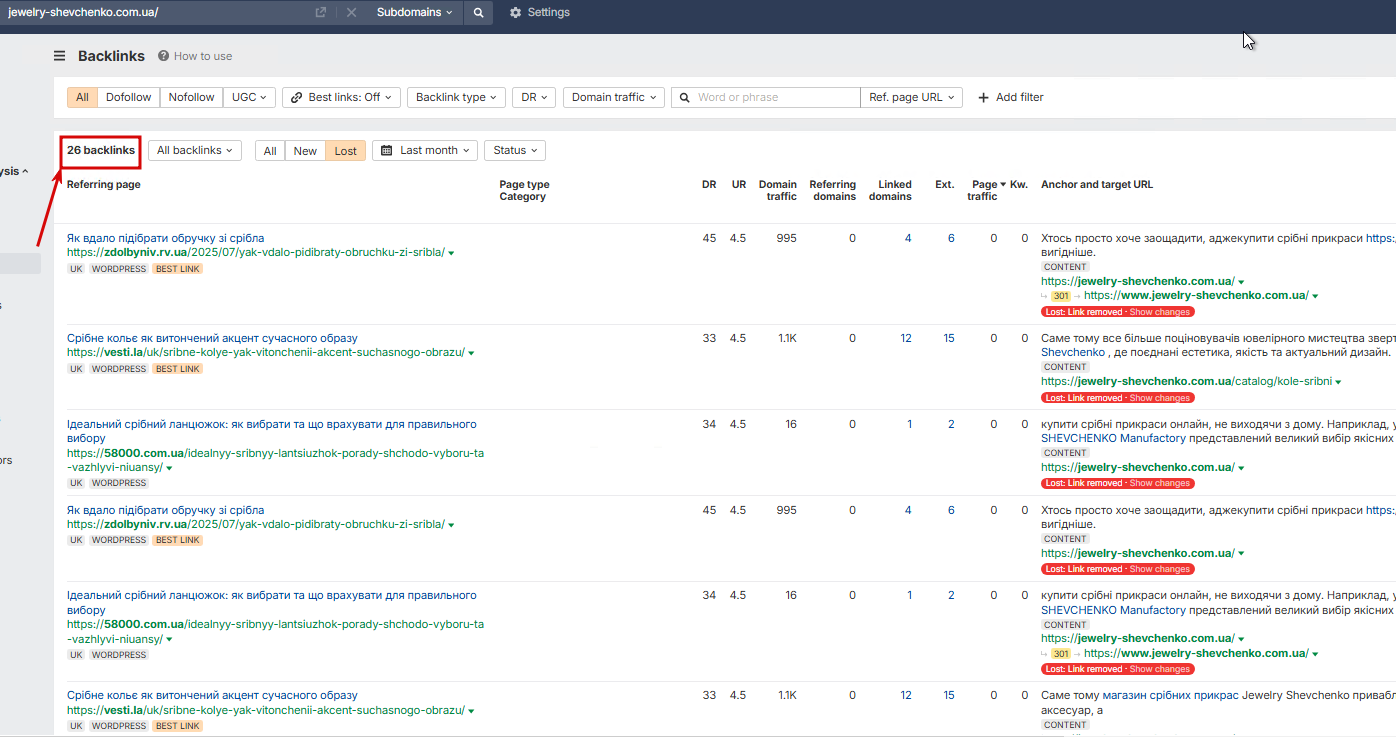Select the Dofollow filter toggle
The width and height of the screenshot is (1396, 737).
(x=128, y=97)
